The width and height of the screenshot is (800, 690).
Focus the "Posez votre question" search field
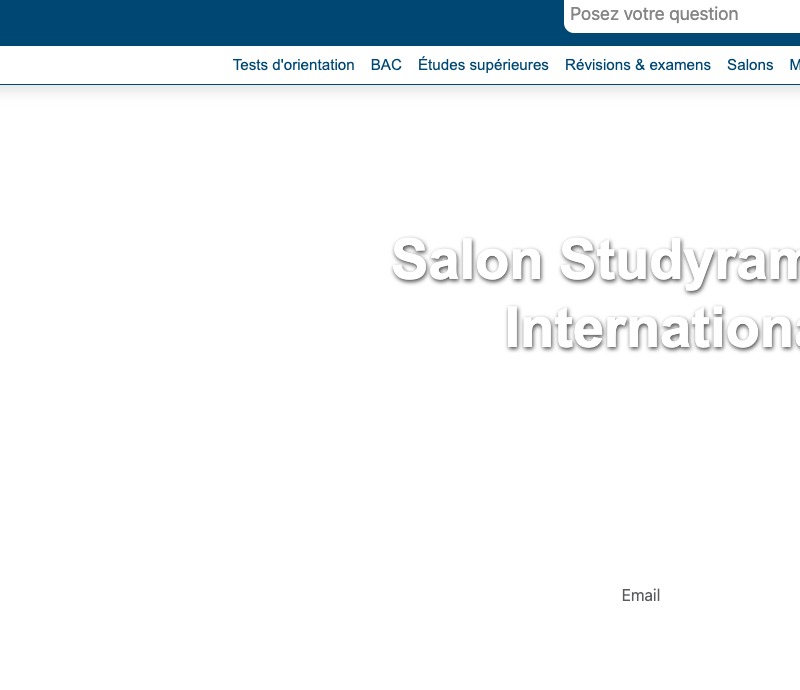click(x=682, y=14)
